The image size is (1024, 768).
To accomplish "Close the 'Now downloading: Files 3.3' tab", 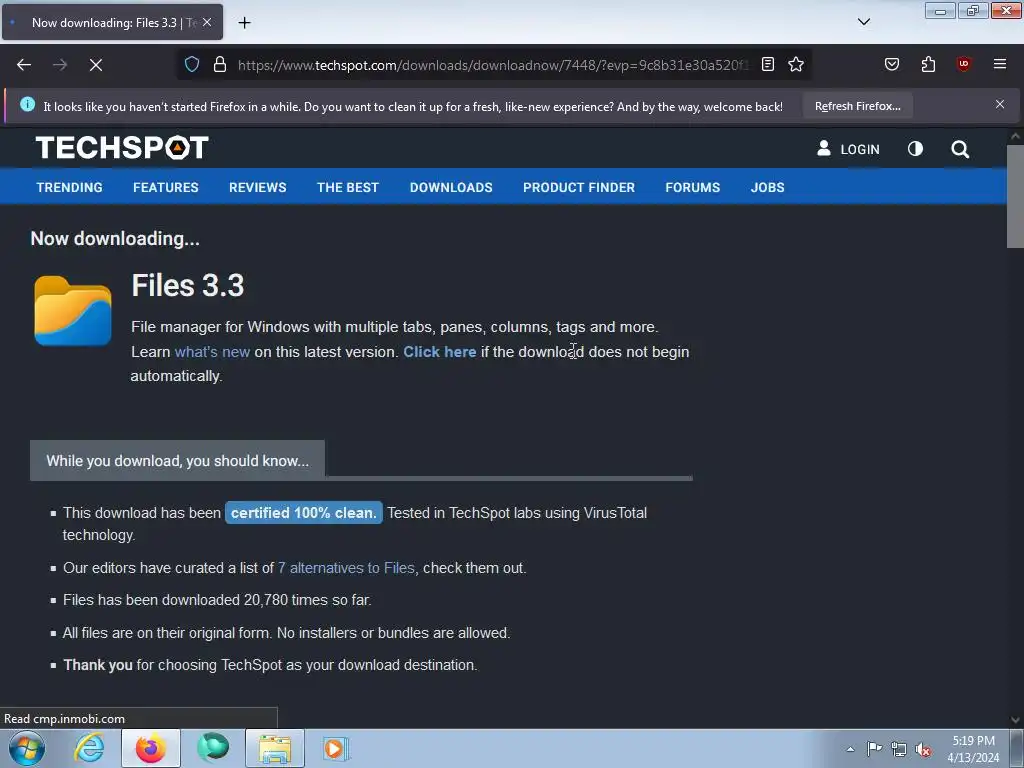I will click(207, 22).
